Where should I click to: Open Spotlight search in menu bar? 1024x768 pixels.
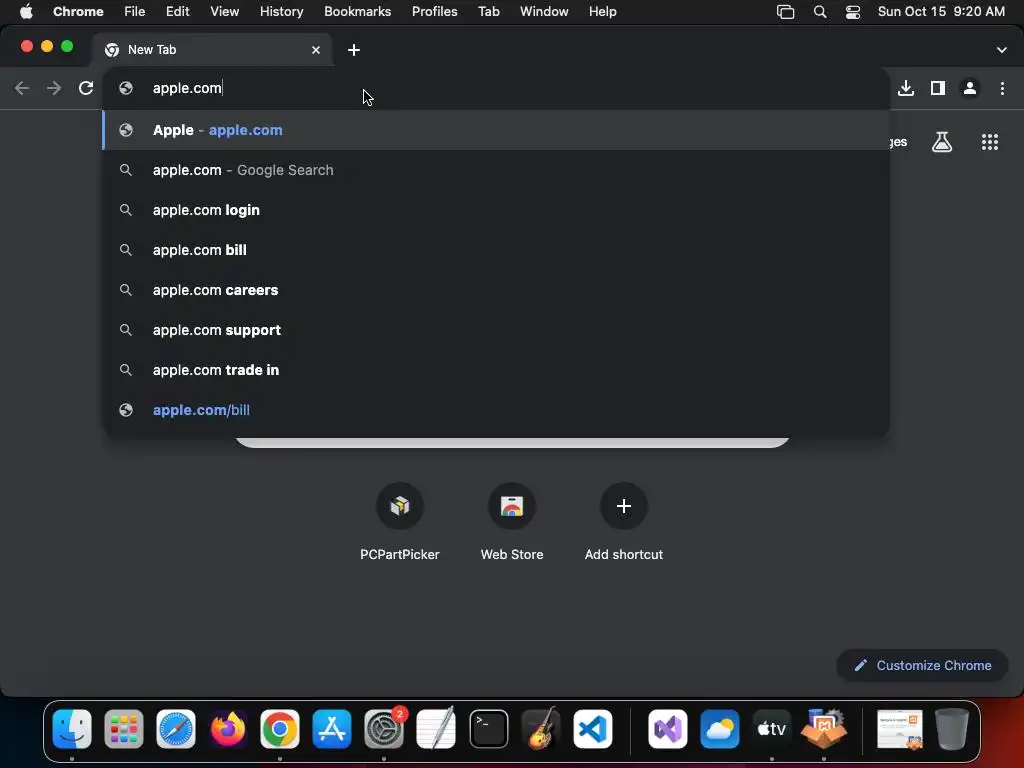tap(820, 12)
